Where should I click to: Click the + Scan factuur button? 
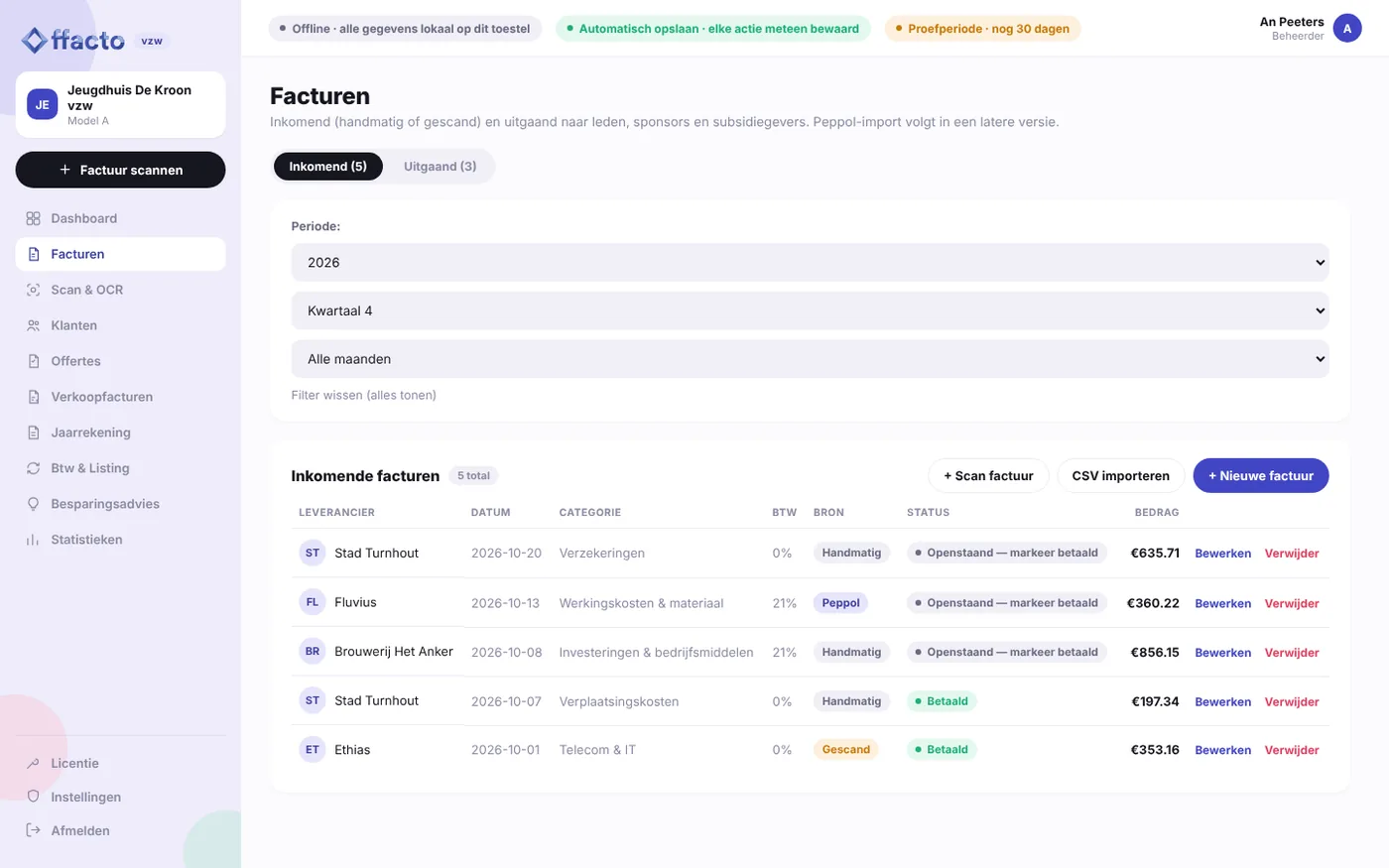[x=988, y=476]
